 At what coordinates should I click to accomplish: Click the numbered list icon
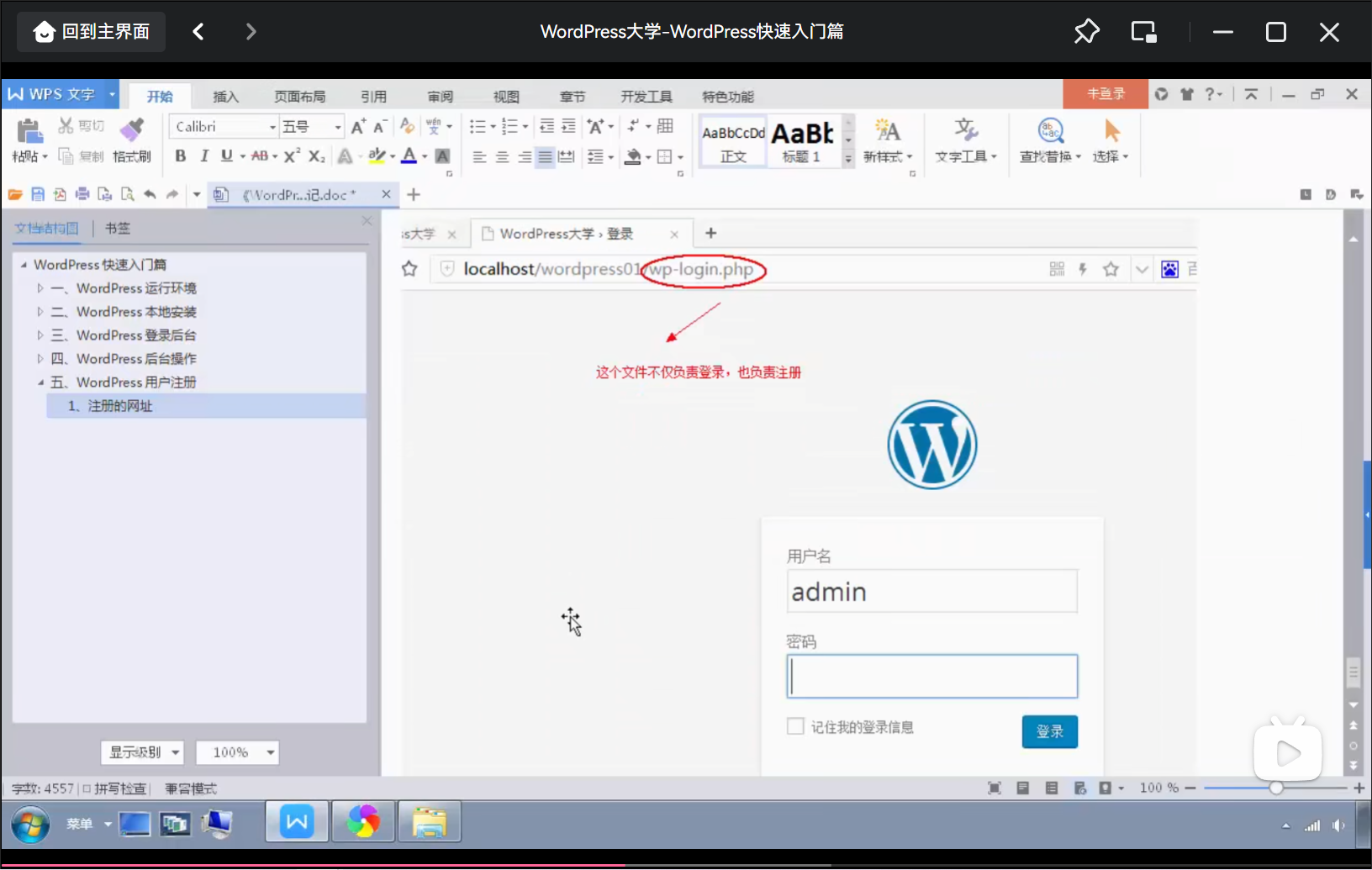pos(509,126)
